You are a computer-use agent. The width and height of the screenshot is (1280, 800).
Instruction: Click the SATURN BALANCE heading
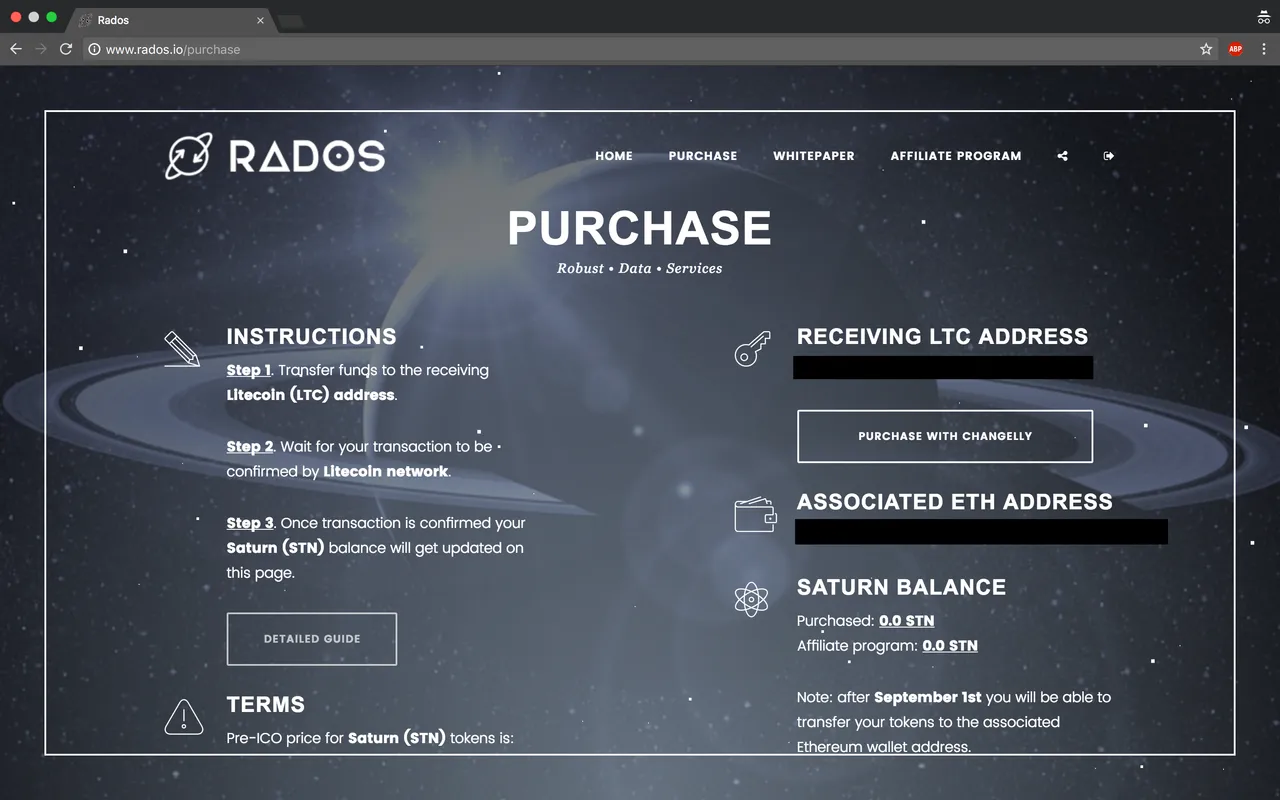902,587
